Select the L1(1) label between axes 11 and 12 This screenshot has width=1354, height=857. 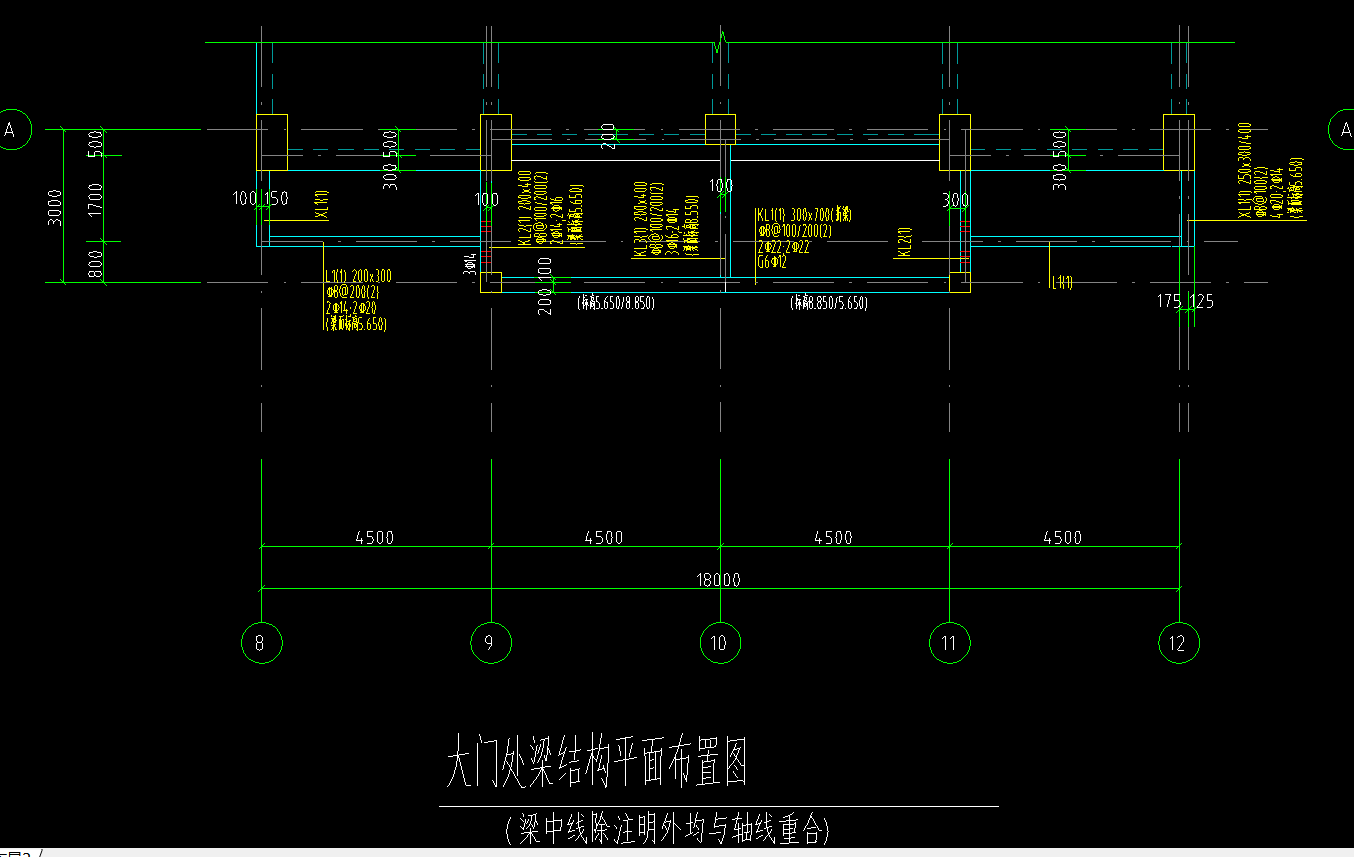[x=1062, y=283]
